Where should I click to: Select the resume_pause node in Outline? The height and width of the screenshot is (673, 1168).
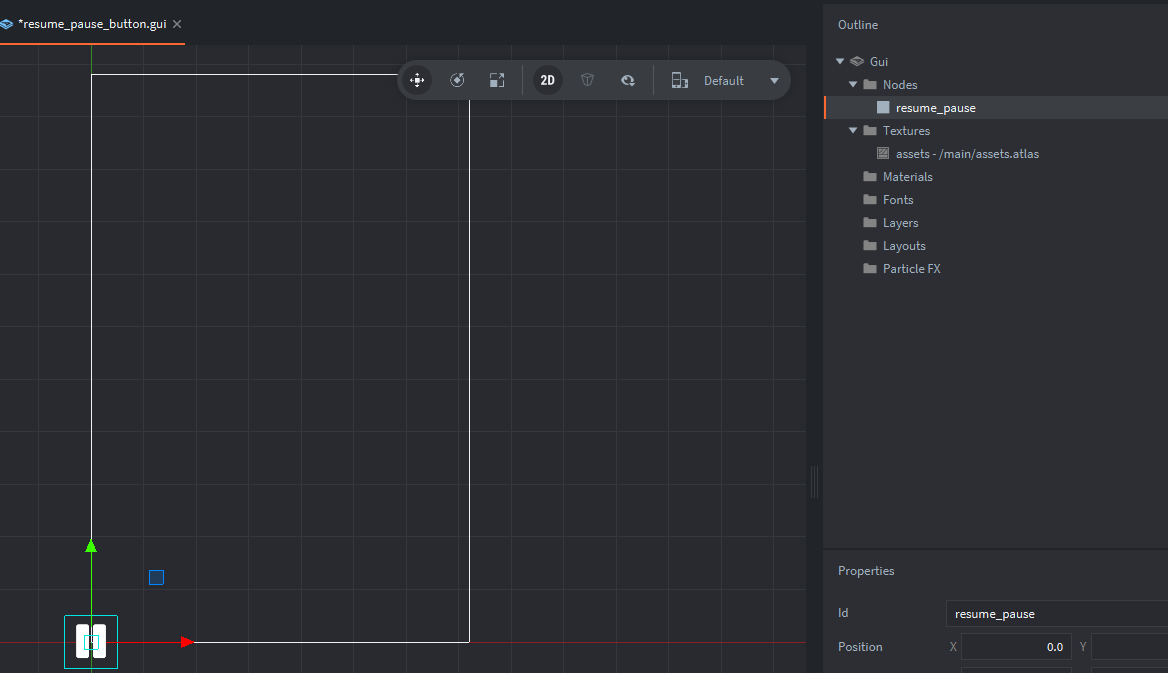pos(935,108)
